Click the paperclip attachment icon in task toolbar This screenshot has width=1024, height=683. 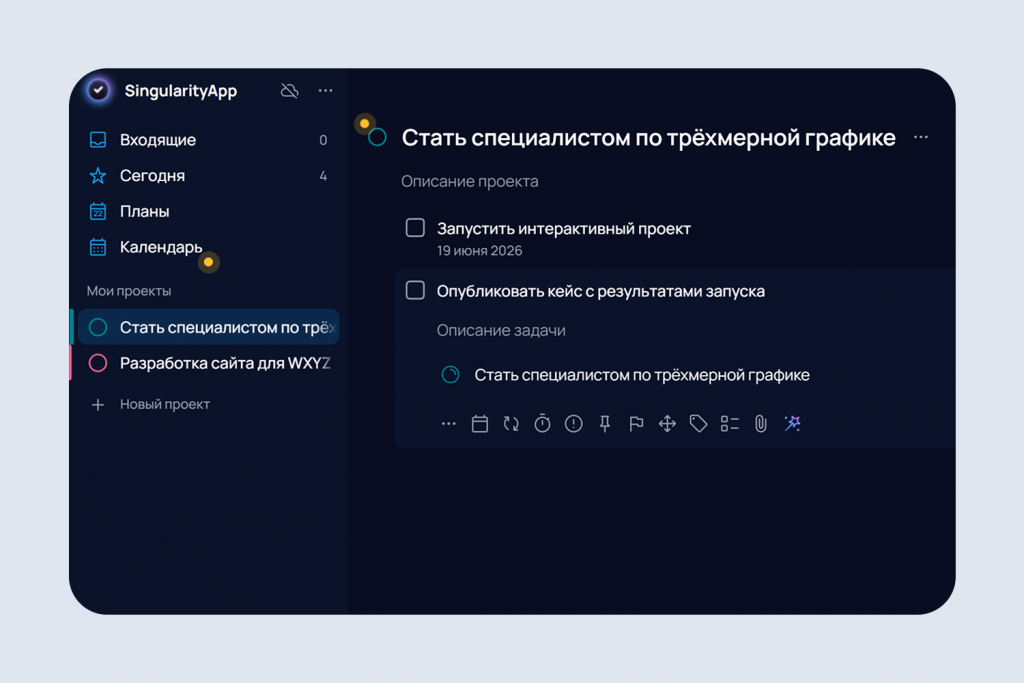coord(761,424)
